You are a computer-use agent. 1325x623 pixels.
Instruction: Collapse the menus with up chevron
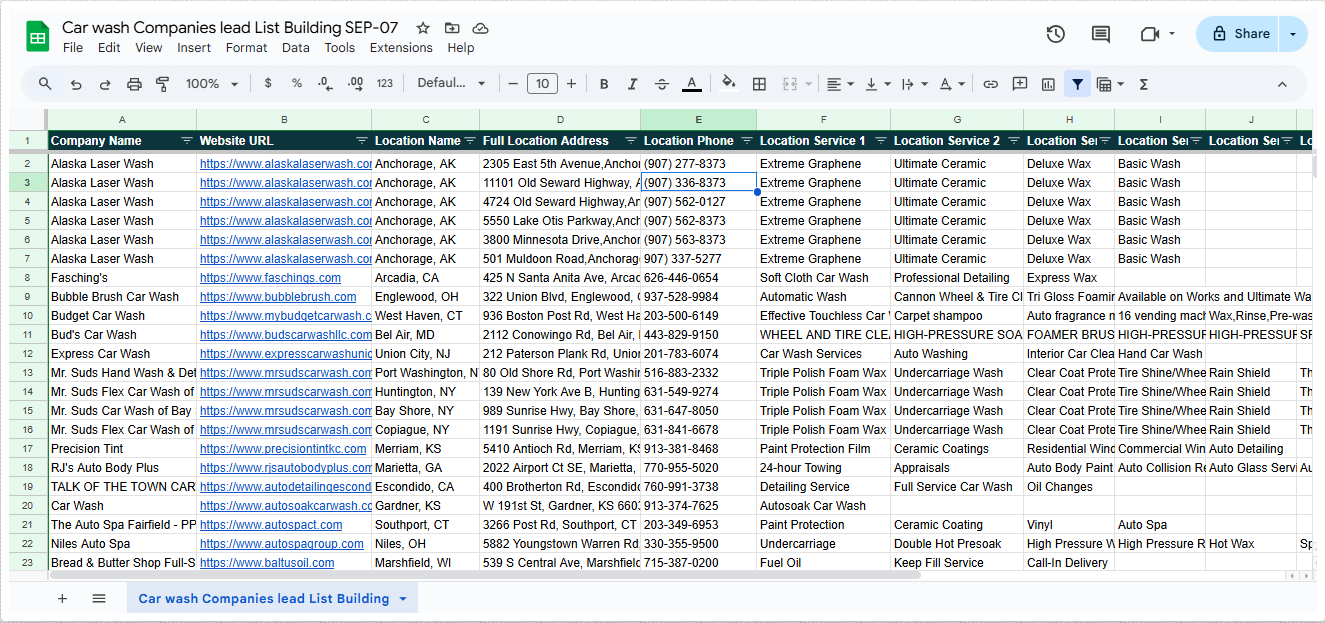click(1282, 84)
